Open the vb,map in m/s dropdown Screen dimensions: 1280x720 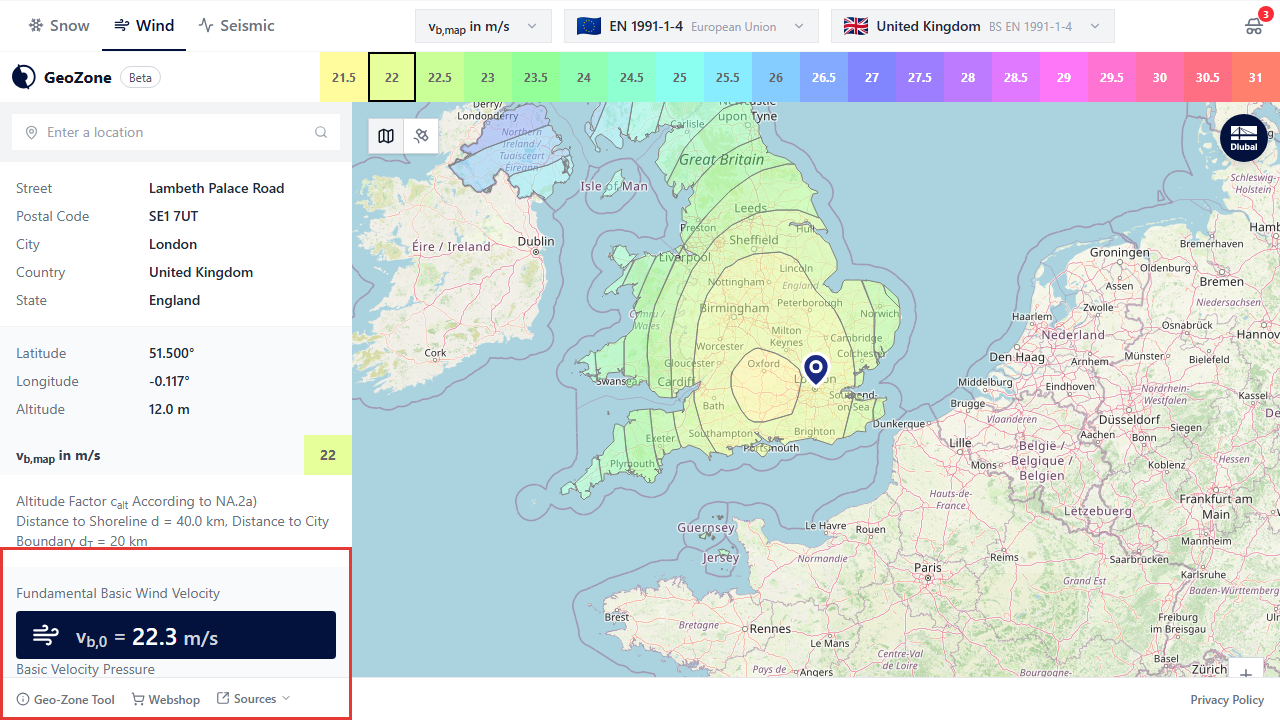tap(483, 26)
